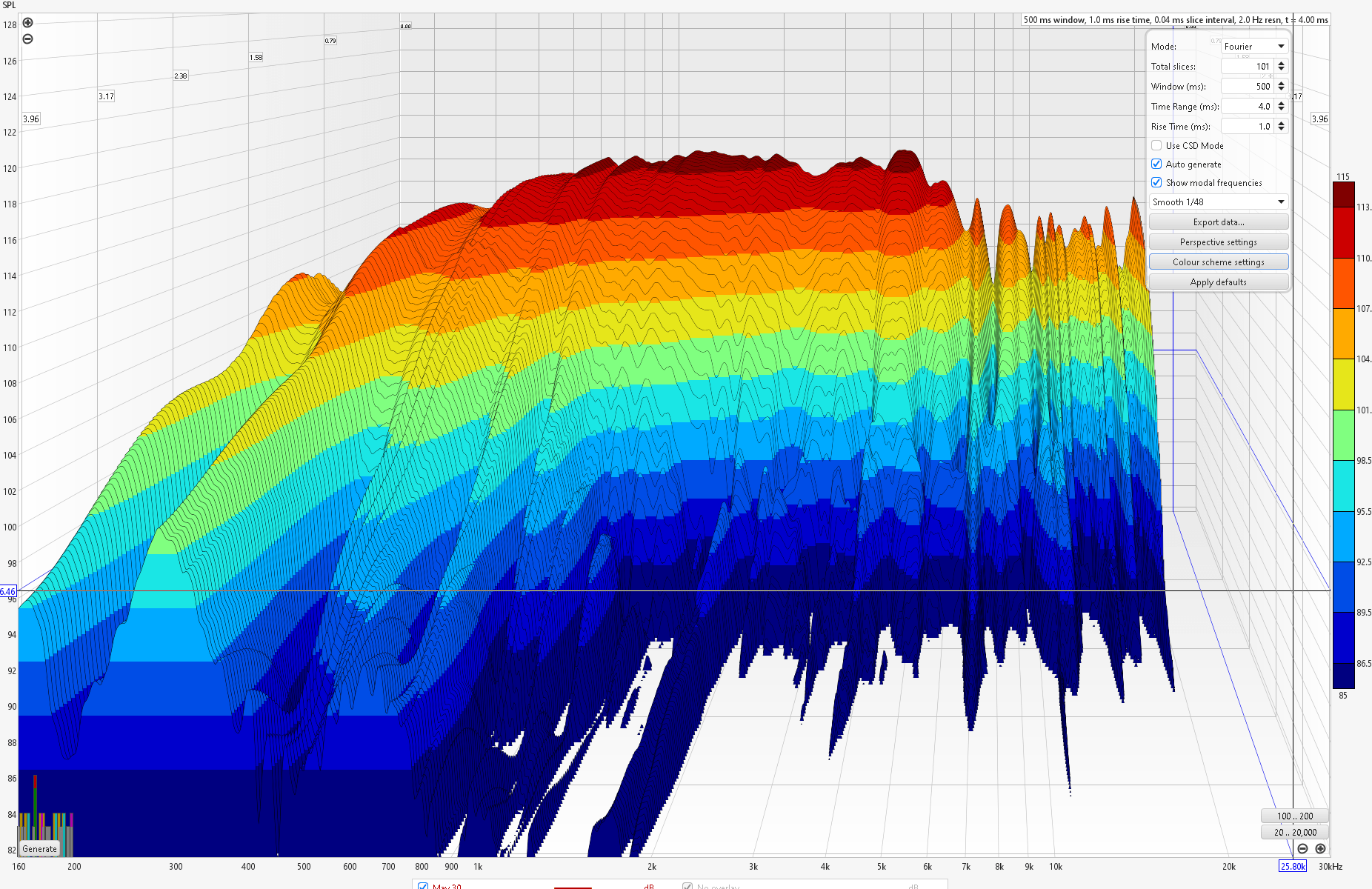The height and width of the screenshot is (889, 1372).
Task: Decrease Total slices value
Action: point(1282,70)
